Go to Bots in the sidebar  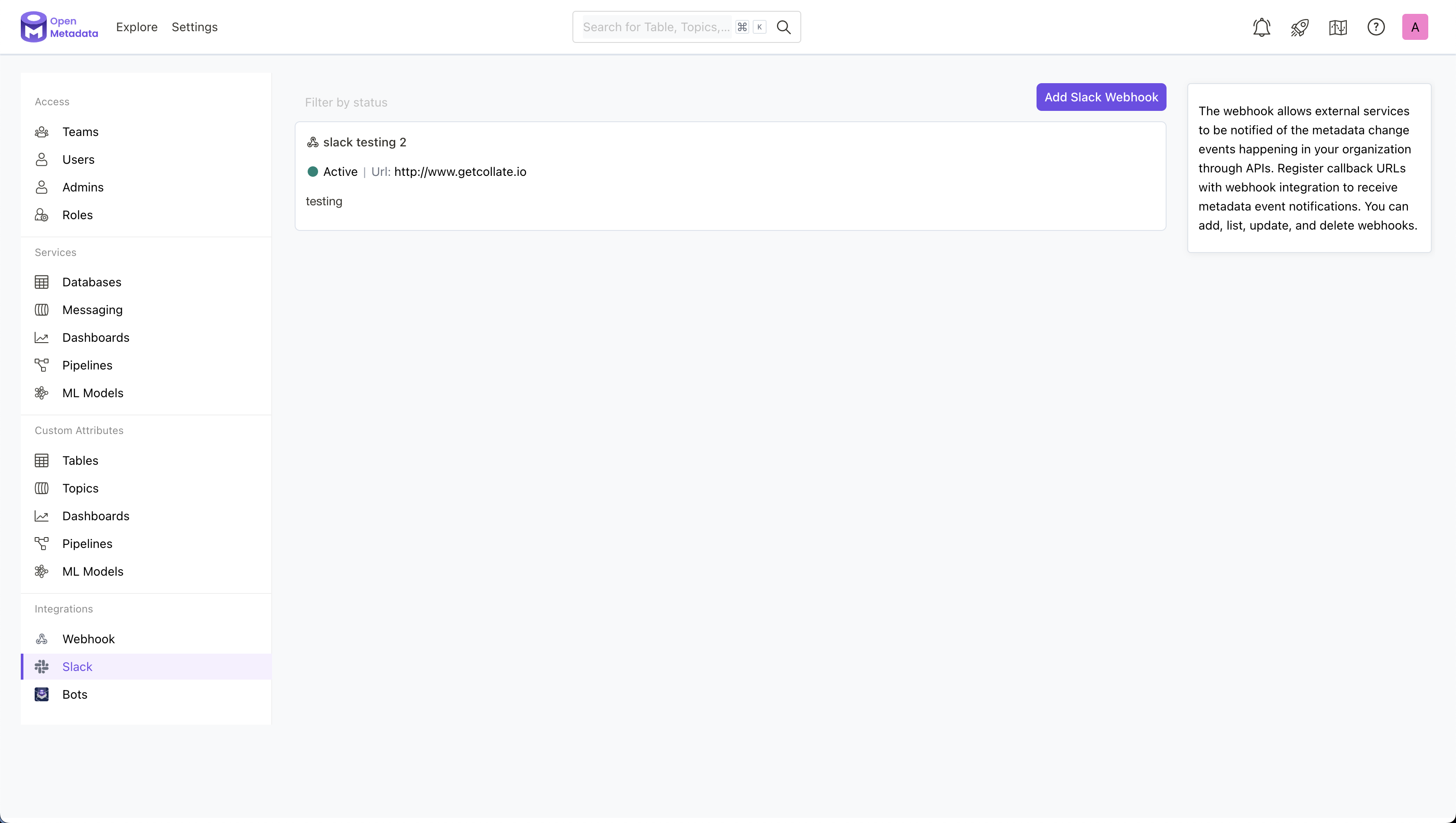[x=75, y=694]
